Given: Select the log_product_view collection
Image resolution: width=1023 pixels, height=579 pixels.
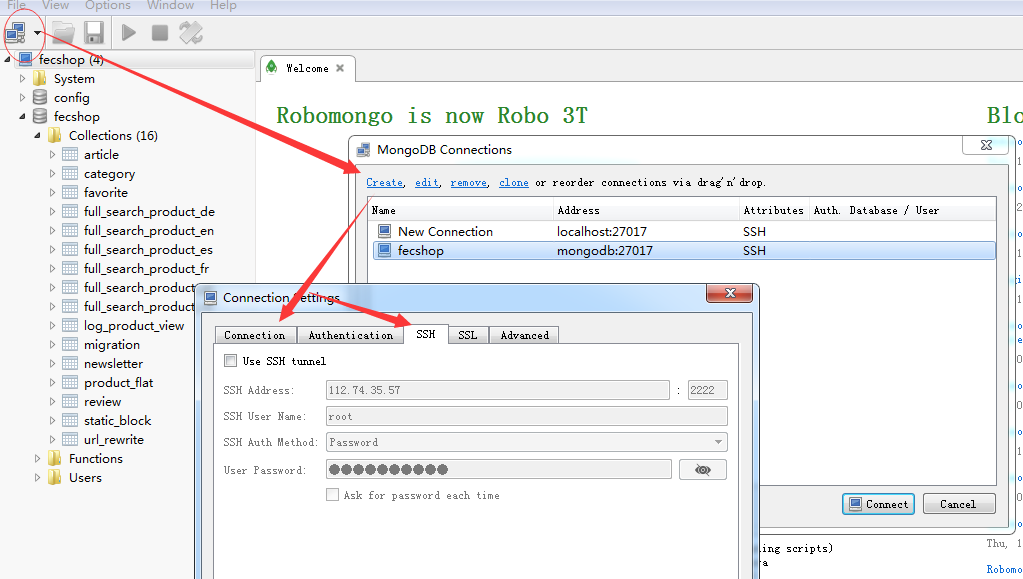Looking at the screenshot, I should tap(134, 326).
